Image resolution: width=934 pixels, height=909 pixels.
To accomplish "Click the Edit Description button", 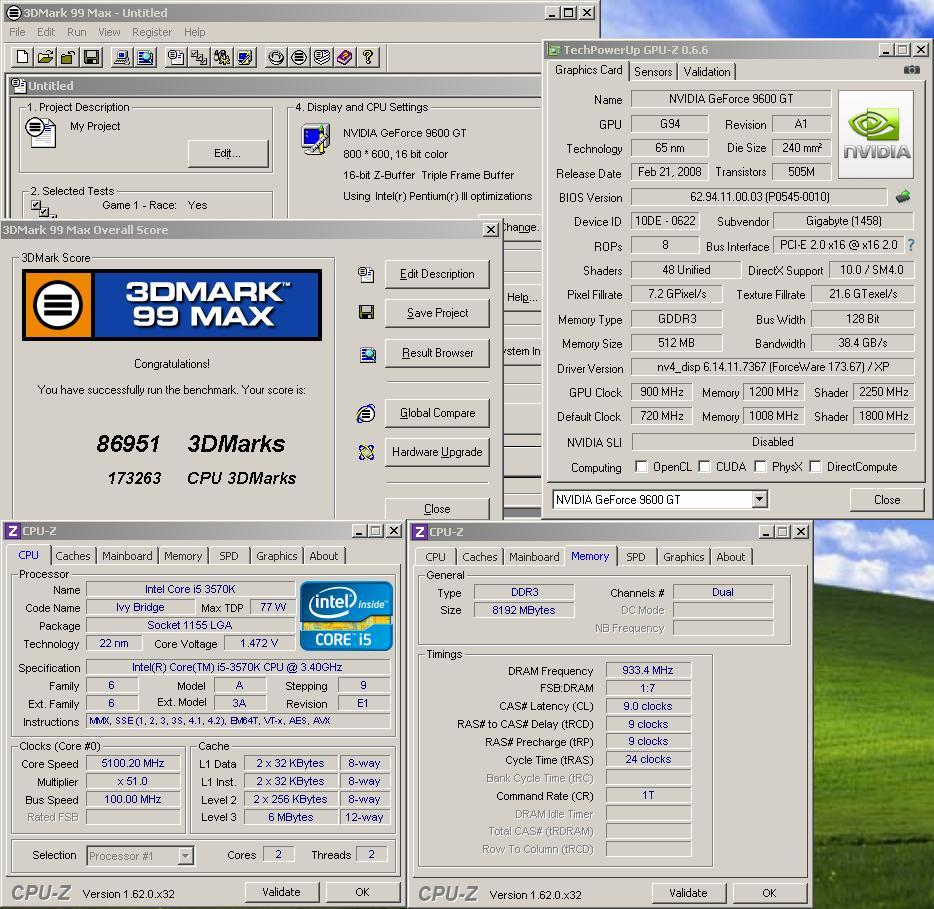I will (x=437, y=274).
